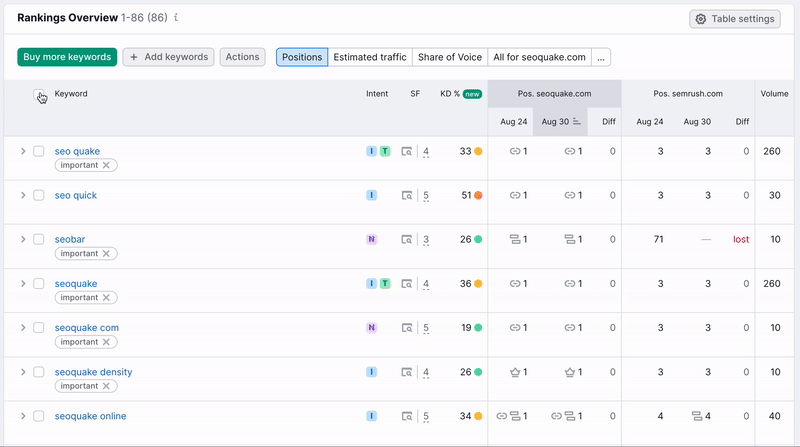Click KD difficulty dot for seo quick

coord(478,195)
